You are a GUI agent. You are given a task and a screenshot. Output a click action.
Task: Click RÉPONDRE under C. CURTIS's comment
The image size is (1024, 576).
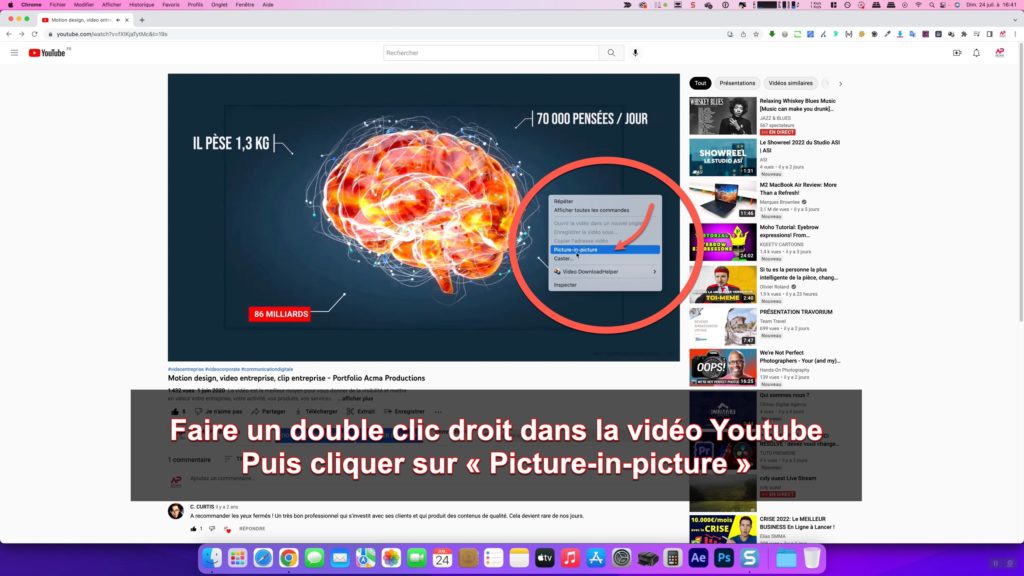(252, 528)
